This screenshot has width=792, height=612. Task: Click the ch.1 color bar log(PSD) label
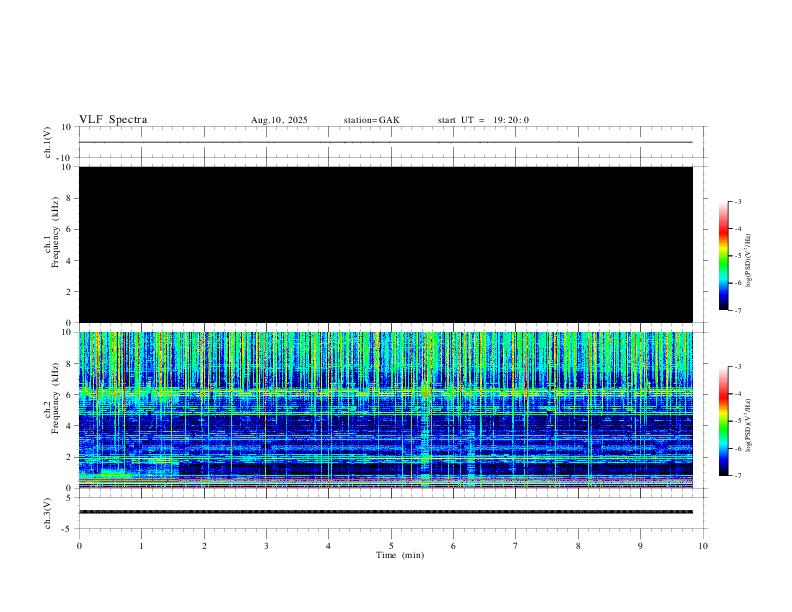pyautogui.click(x=748, y=261)
